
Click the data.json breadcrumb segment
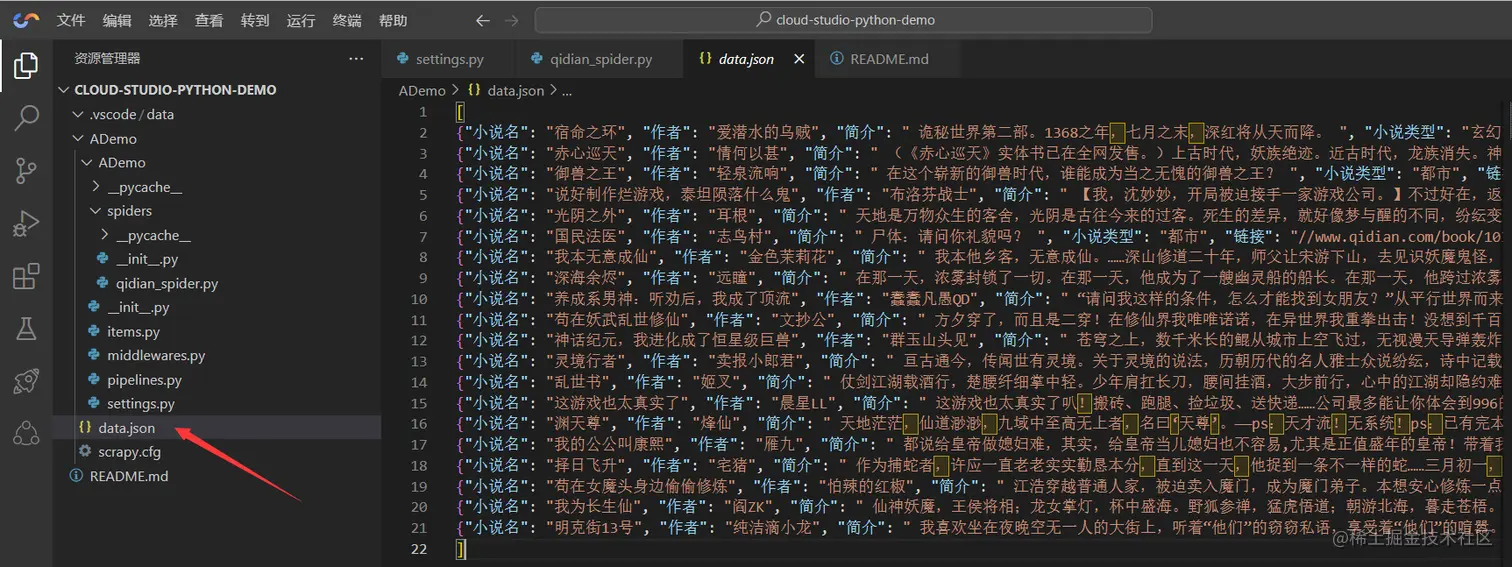point(506,90)
